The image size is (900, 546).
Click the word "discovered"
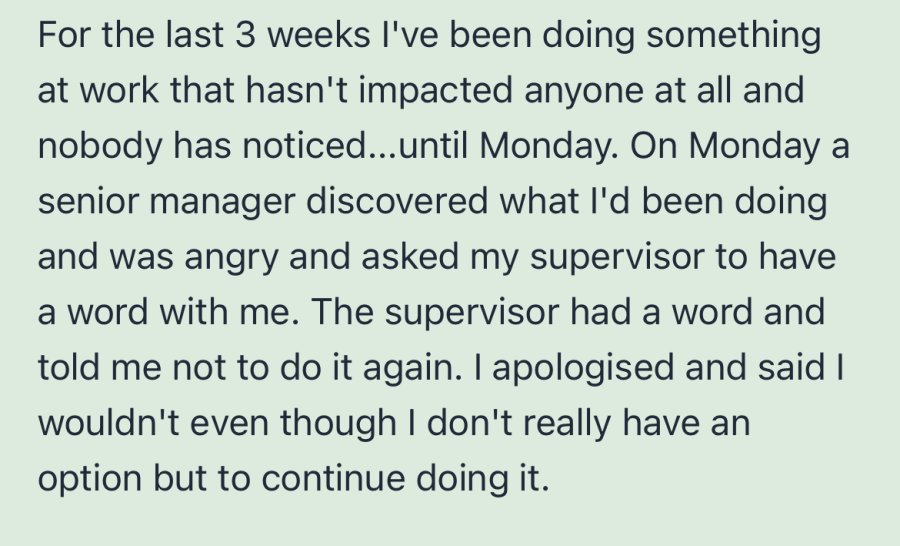[x=397, y=202]
